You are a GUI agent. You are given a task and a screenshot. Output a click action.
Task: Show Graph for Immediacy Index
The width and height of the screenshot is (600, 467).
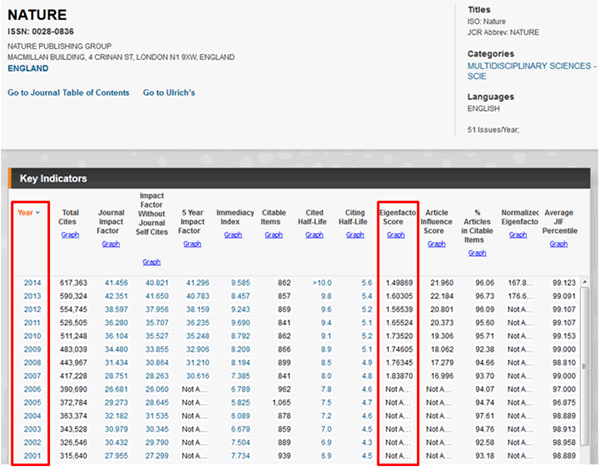(233, 235)
